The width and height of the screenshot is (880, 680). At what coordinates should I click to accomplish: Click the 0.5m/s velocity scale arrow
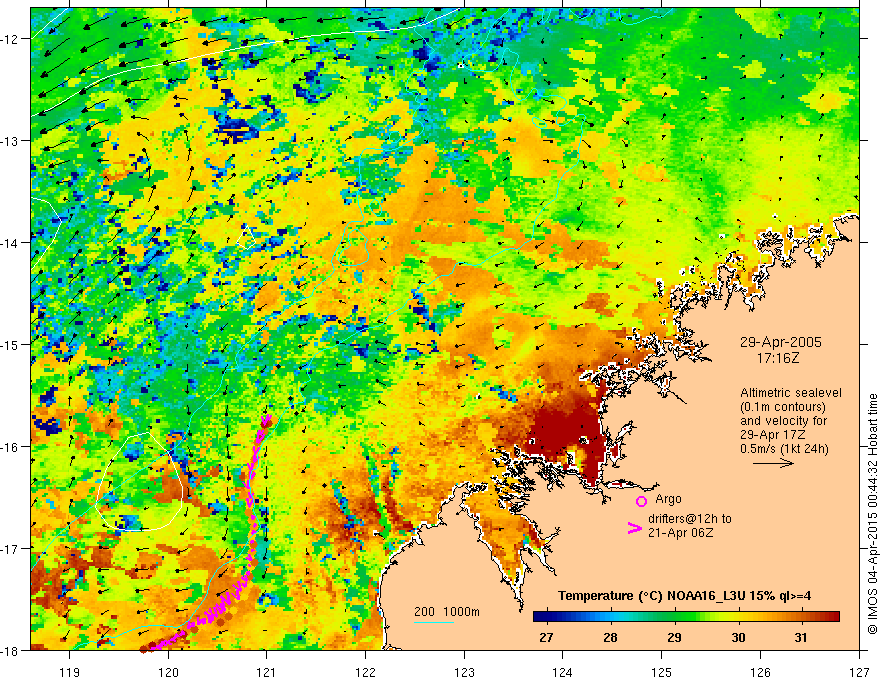[773, 463]
